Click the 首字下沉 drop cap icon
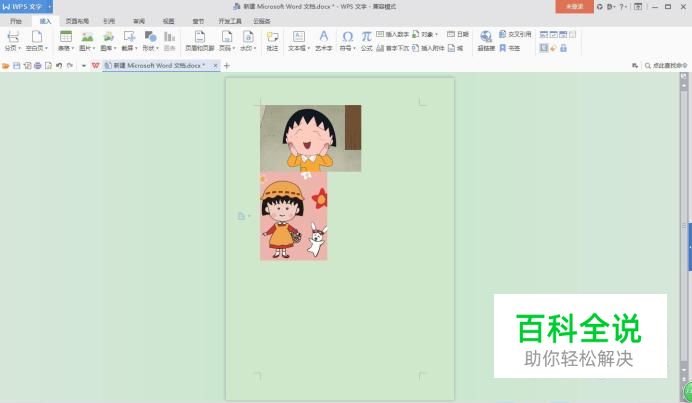Screen dimensions: 692x403 tap(380, 48)
